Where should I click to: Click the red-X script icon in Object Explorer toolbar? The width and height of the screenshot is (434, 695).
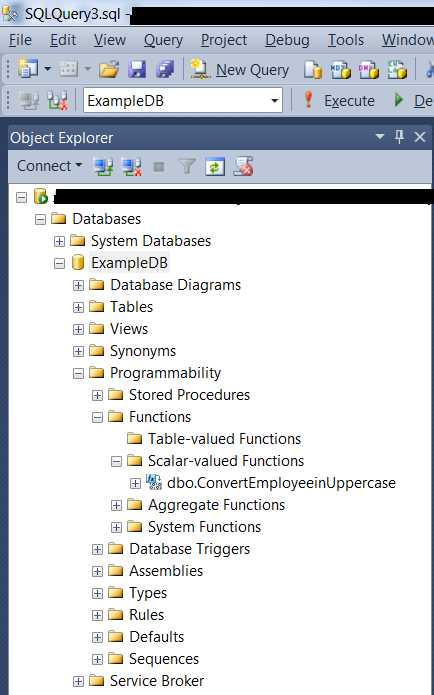pos(243,167)
